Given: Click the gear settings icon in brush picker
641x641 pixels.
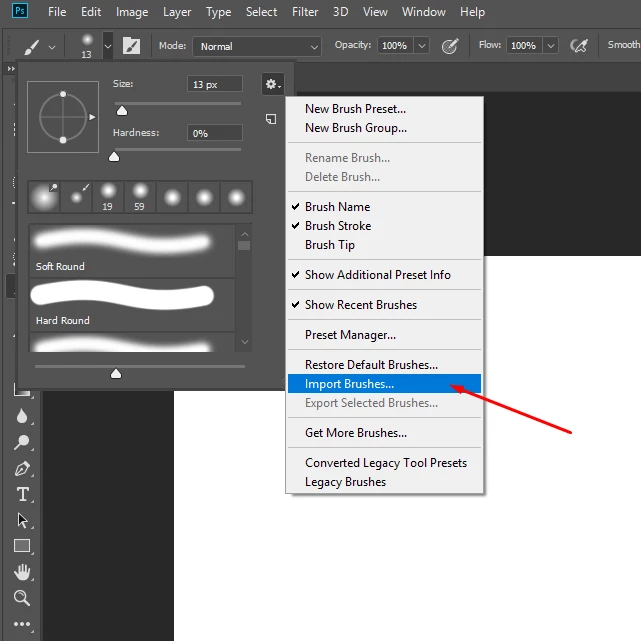Looking at the screenshot, I should (x=273, y=84).
